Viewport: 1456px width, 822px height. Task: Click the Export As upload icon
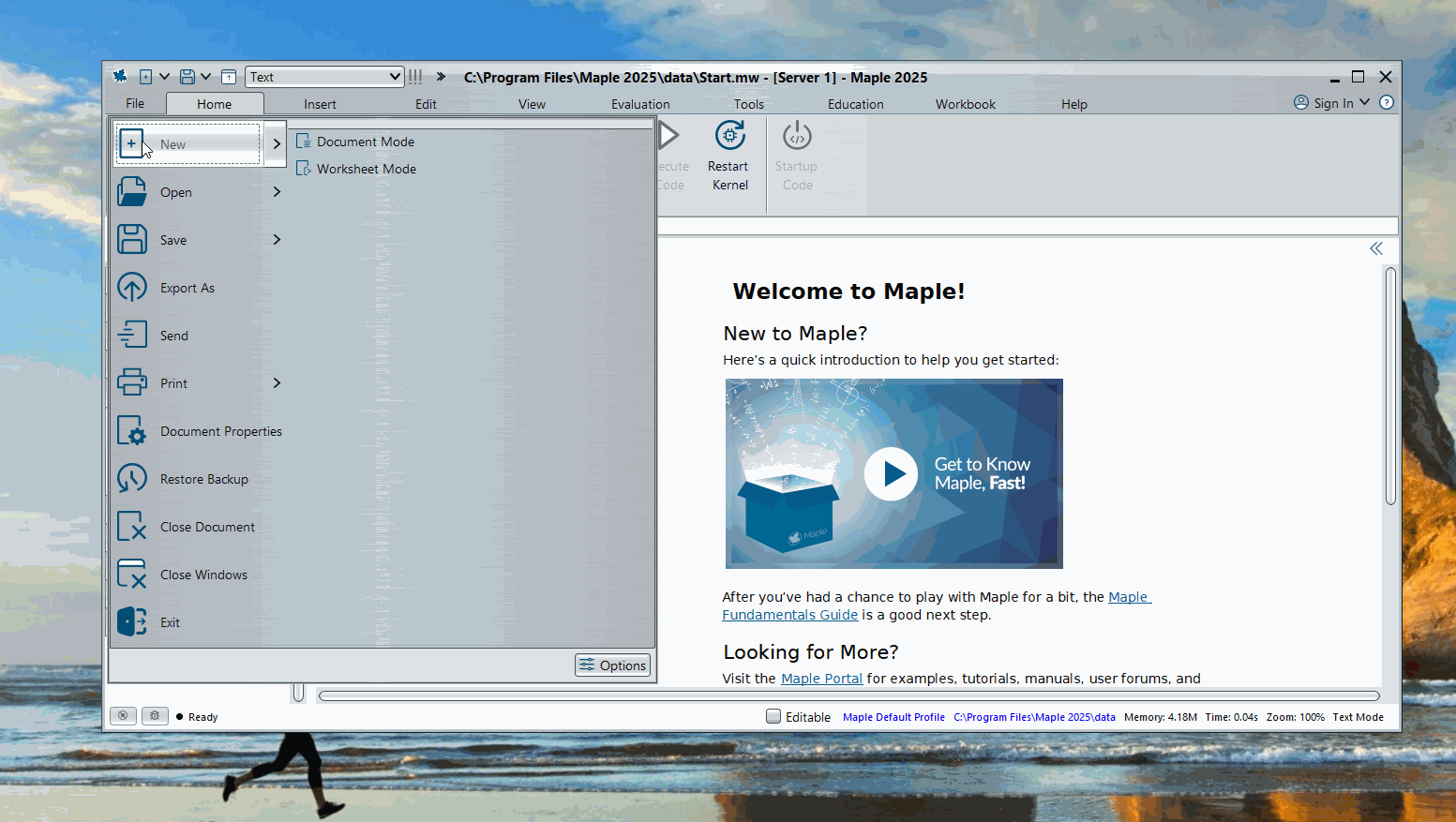click(132, 288)
